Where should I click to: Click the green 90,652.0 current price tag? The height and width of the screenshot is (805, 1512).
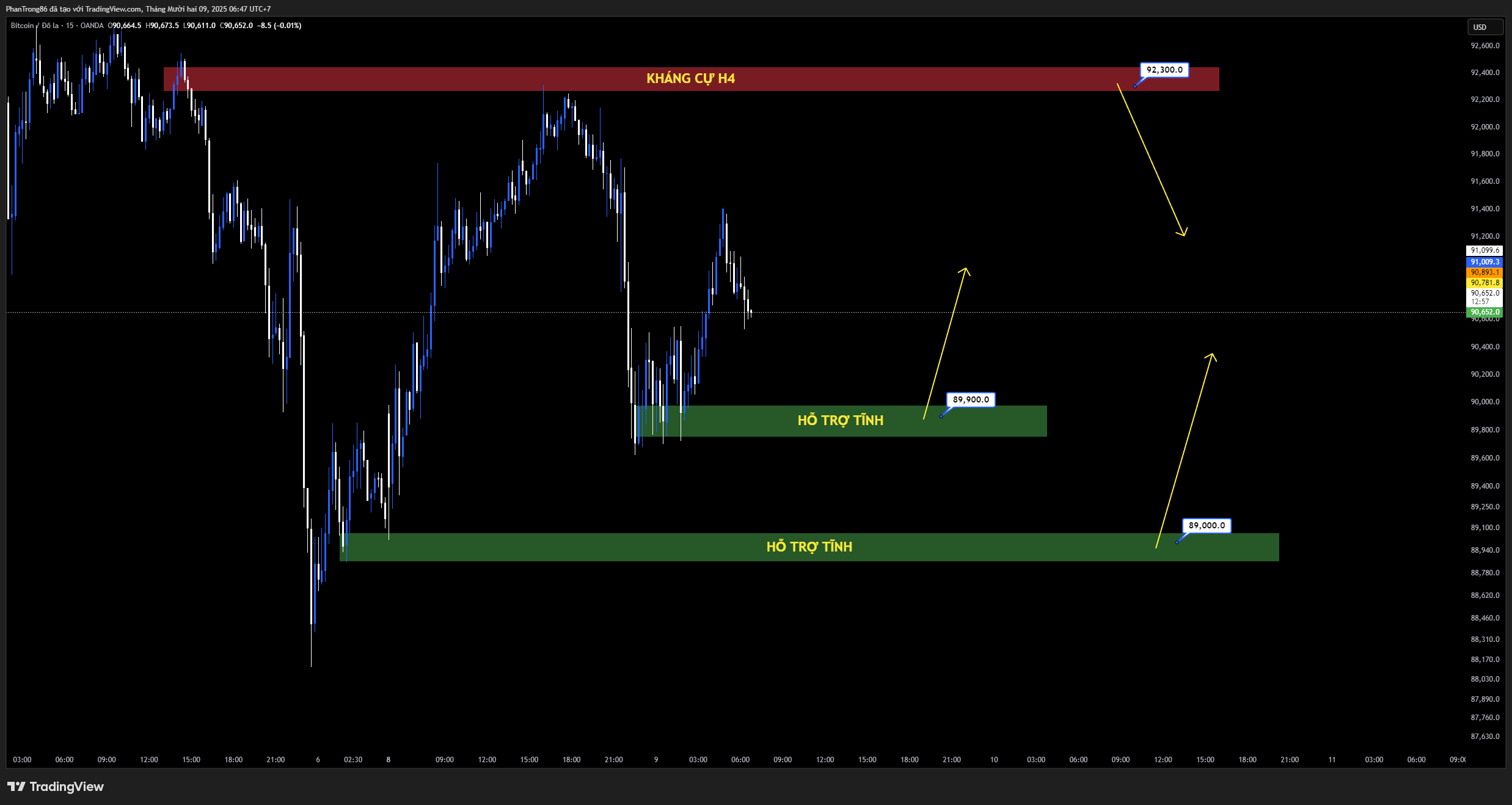(1484, 312)
